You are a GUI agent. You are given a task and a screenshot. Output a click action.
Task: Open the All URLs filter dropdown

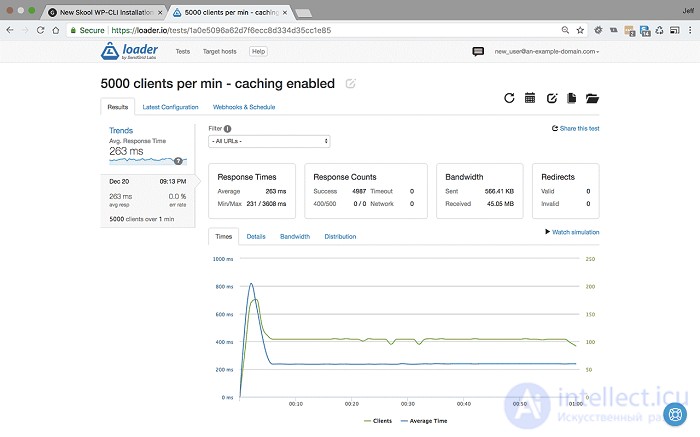coord(269,141)
